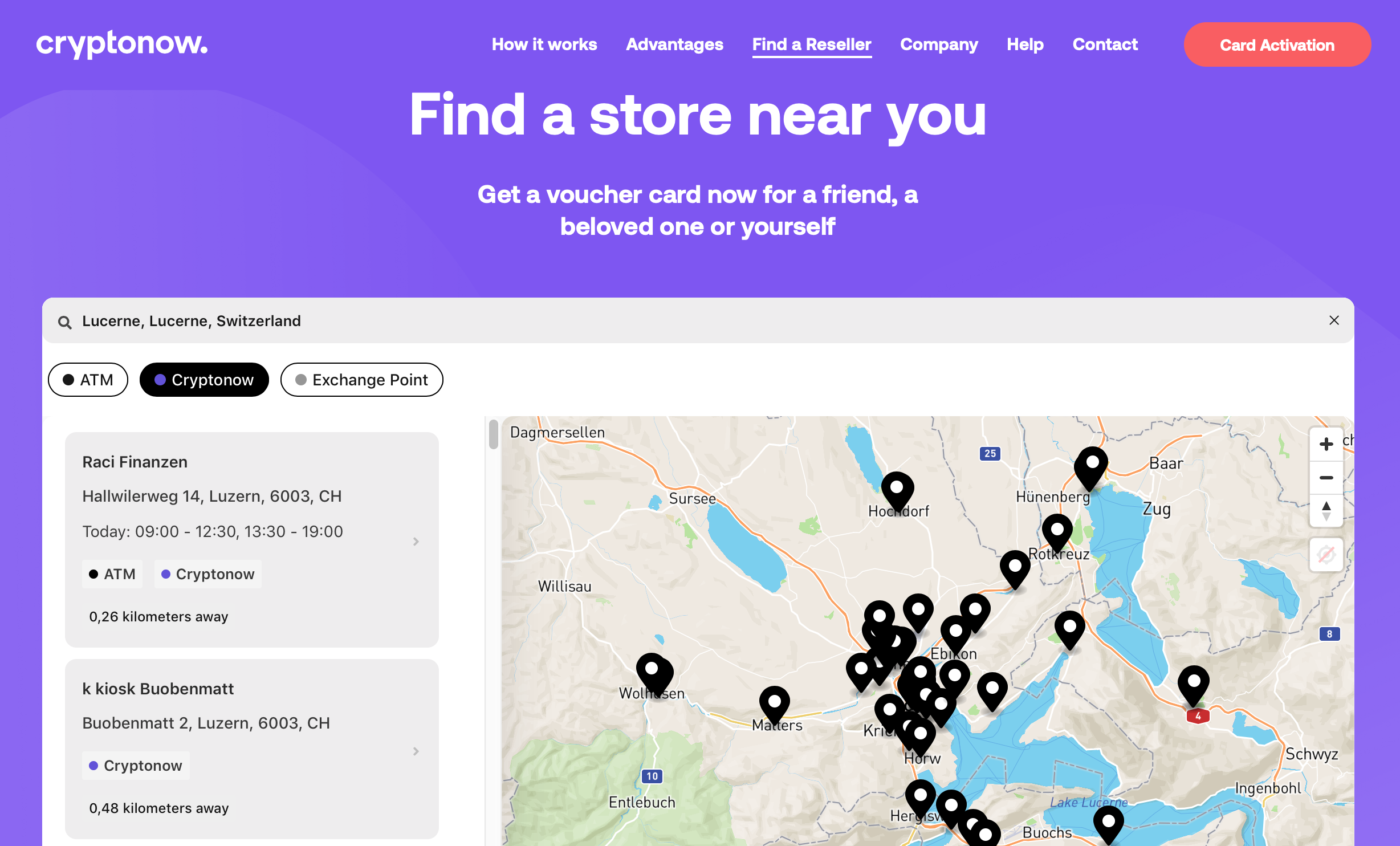Toggle the ATM filter chip
Screen dimensions: 1400x846
[88, 380]
